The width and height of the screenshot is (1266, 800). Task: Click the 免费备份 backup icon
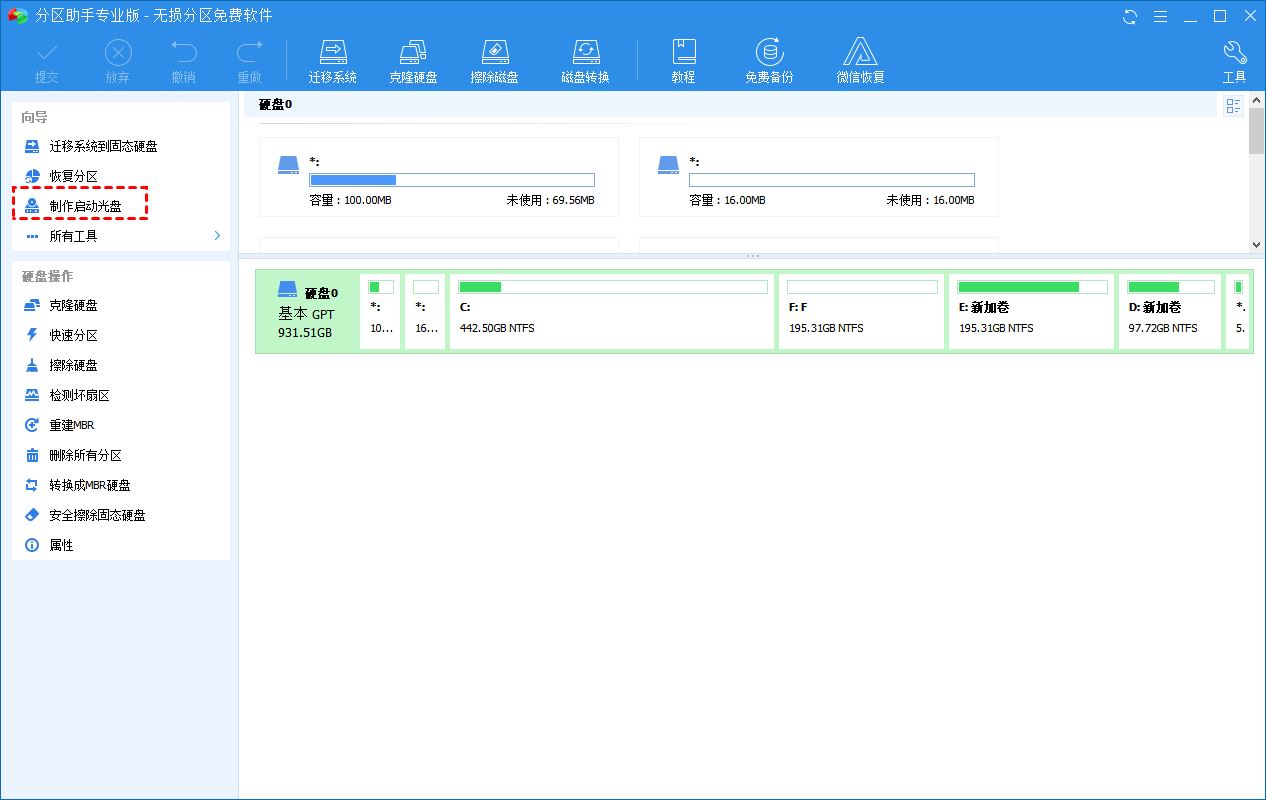click(x=769, y=58)
